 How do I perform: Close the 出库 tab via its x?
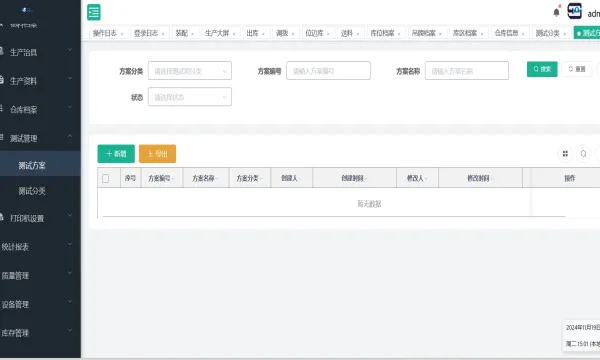click(x=263, y=34)
